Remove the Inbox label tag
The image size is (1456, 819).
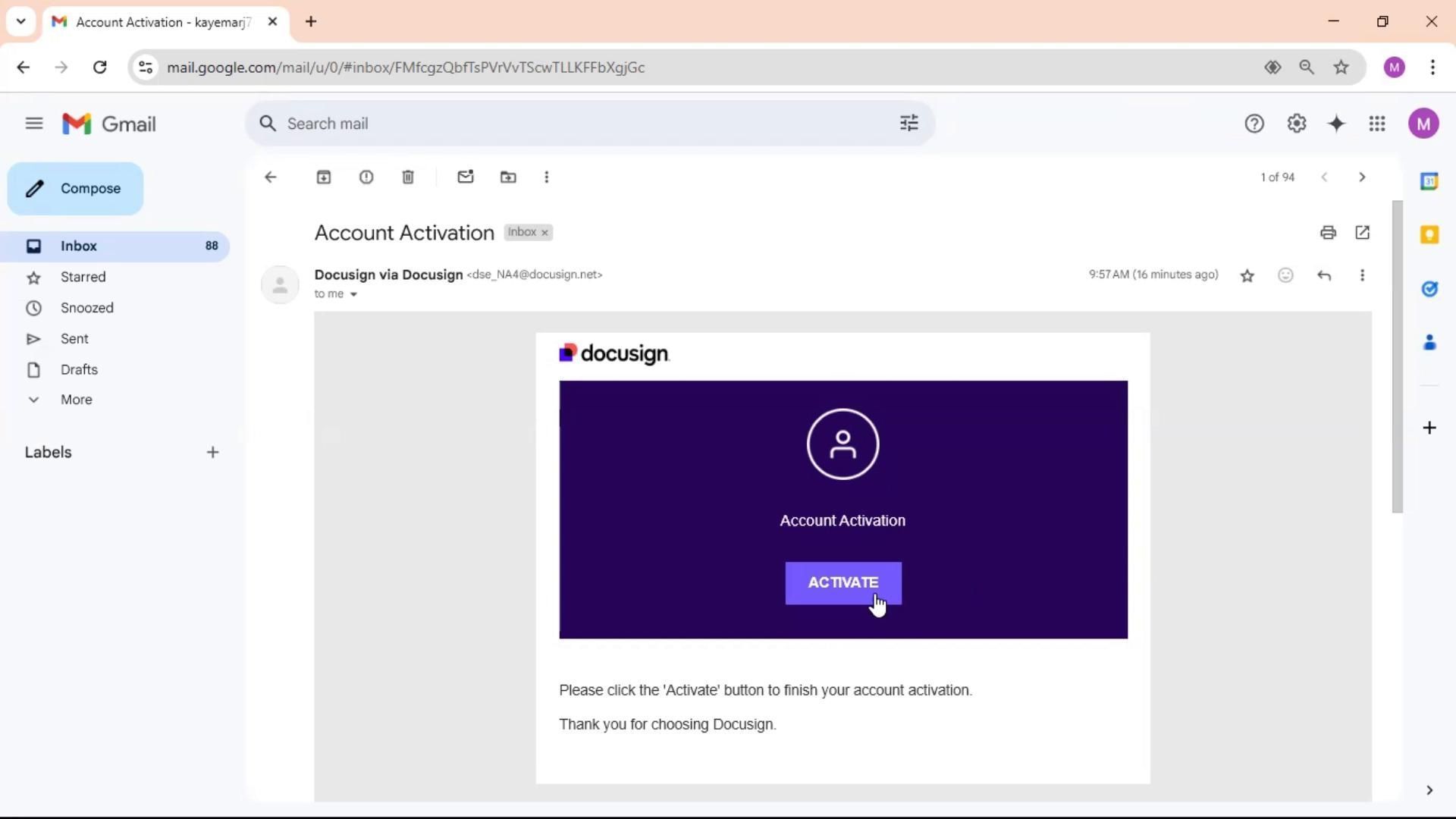pos(544,233)
